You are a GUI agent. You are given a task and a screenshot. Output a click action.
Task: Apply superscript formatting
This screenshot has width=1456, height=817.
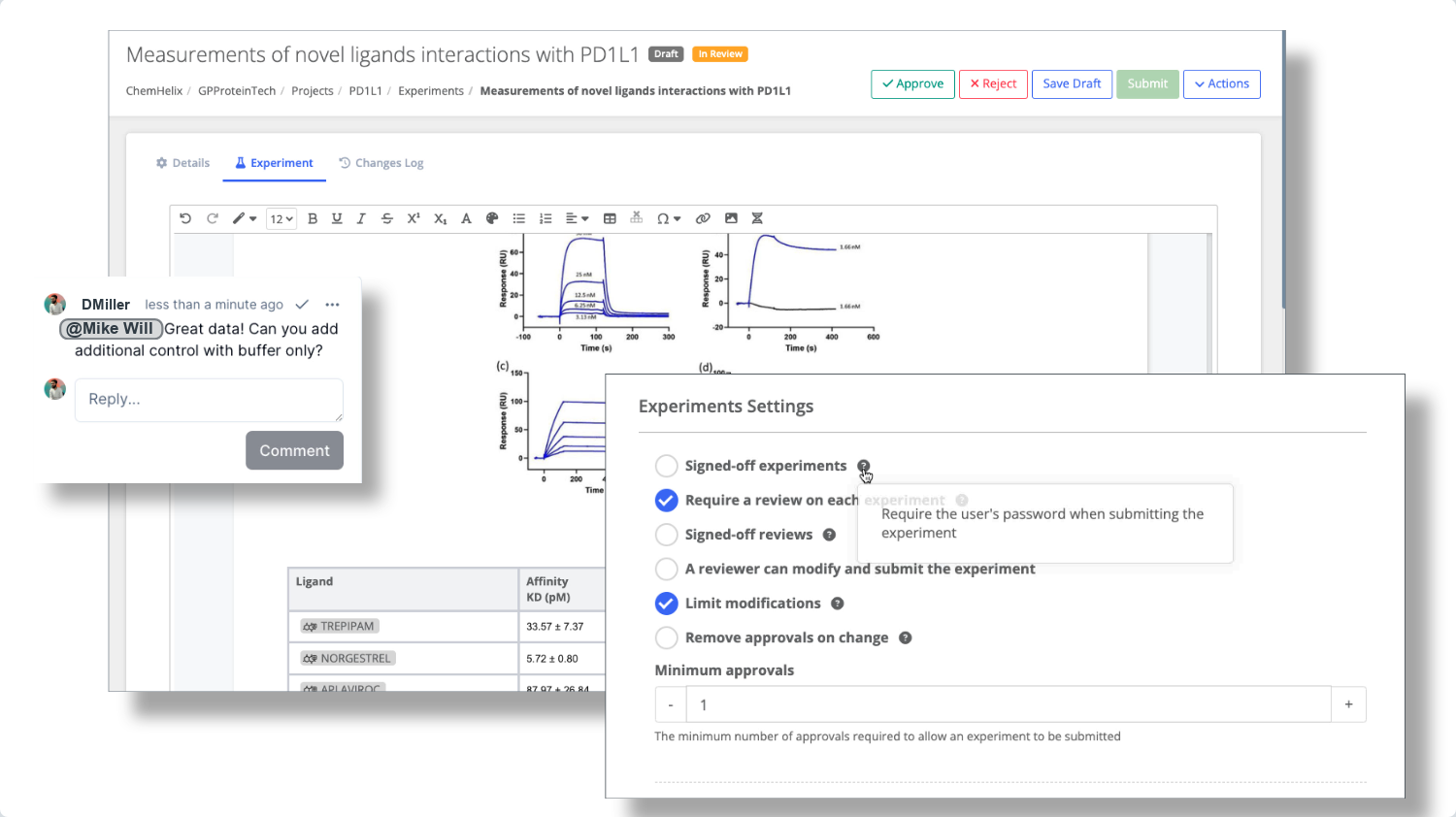414,218
